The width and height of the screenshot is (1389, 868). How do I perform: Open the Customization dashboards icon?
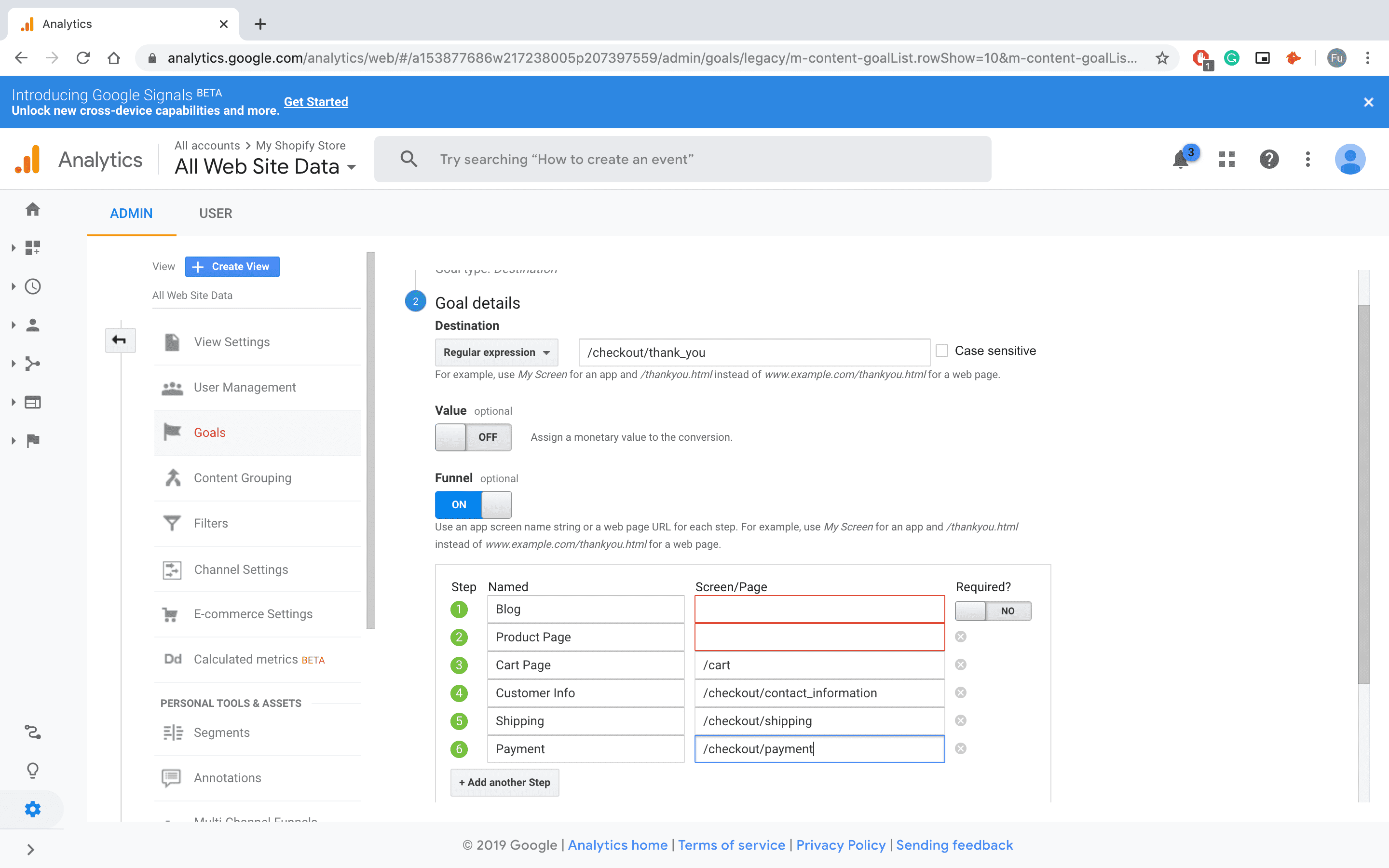pos(33,247)
